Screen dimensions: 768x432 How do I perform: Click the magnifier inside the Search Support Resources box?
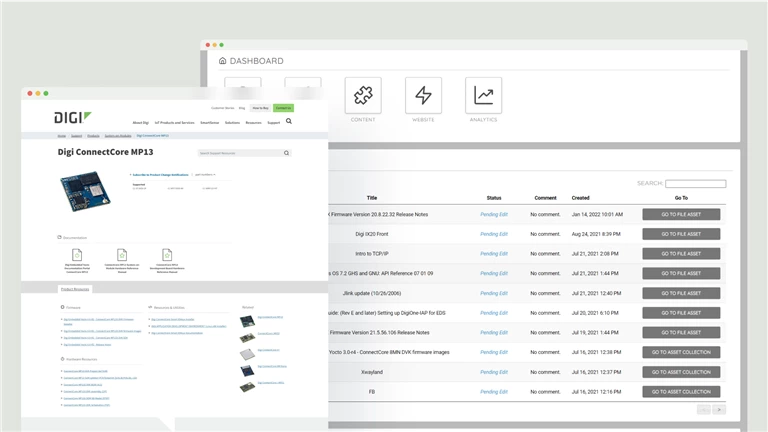287,153
